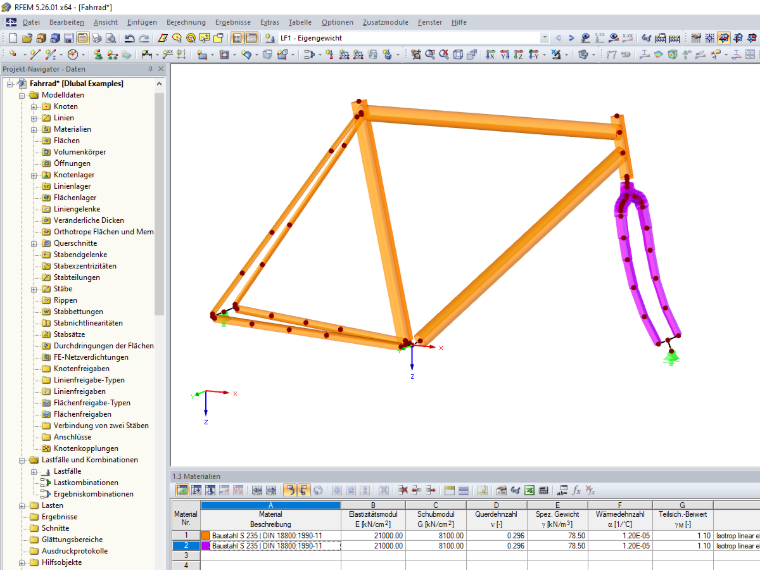Save the model with the floppy disk icon

[x=69, y=38]
